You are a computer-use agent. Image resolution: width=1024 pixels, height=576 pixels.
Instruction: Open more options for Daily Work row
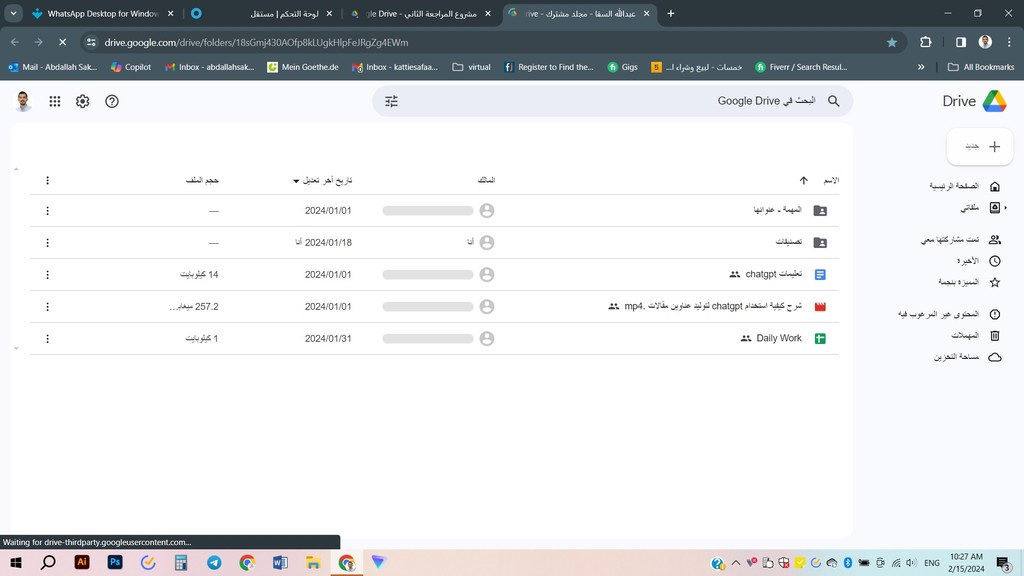[47, 339]
